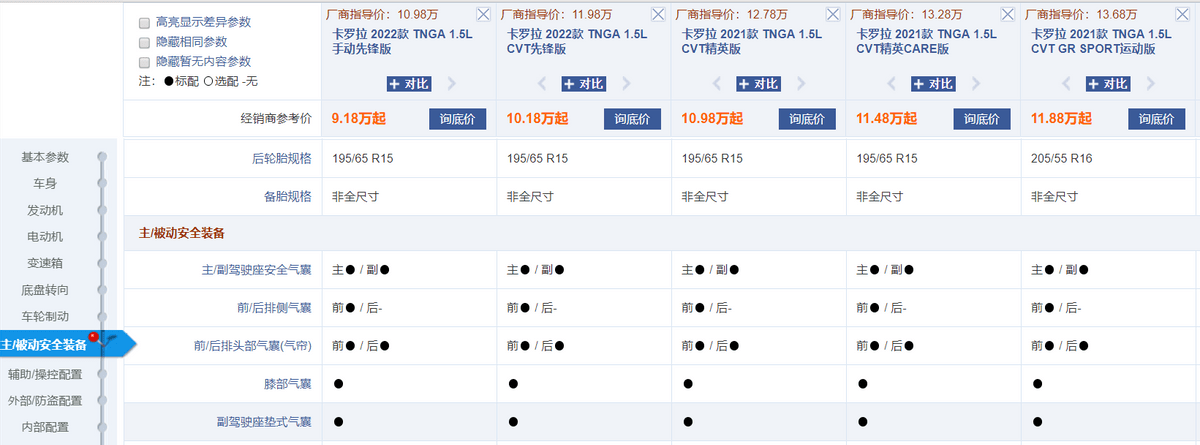
Task: Add CVT精英CARE版 to comparison with +对比
Action: coord(935,84)
